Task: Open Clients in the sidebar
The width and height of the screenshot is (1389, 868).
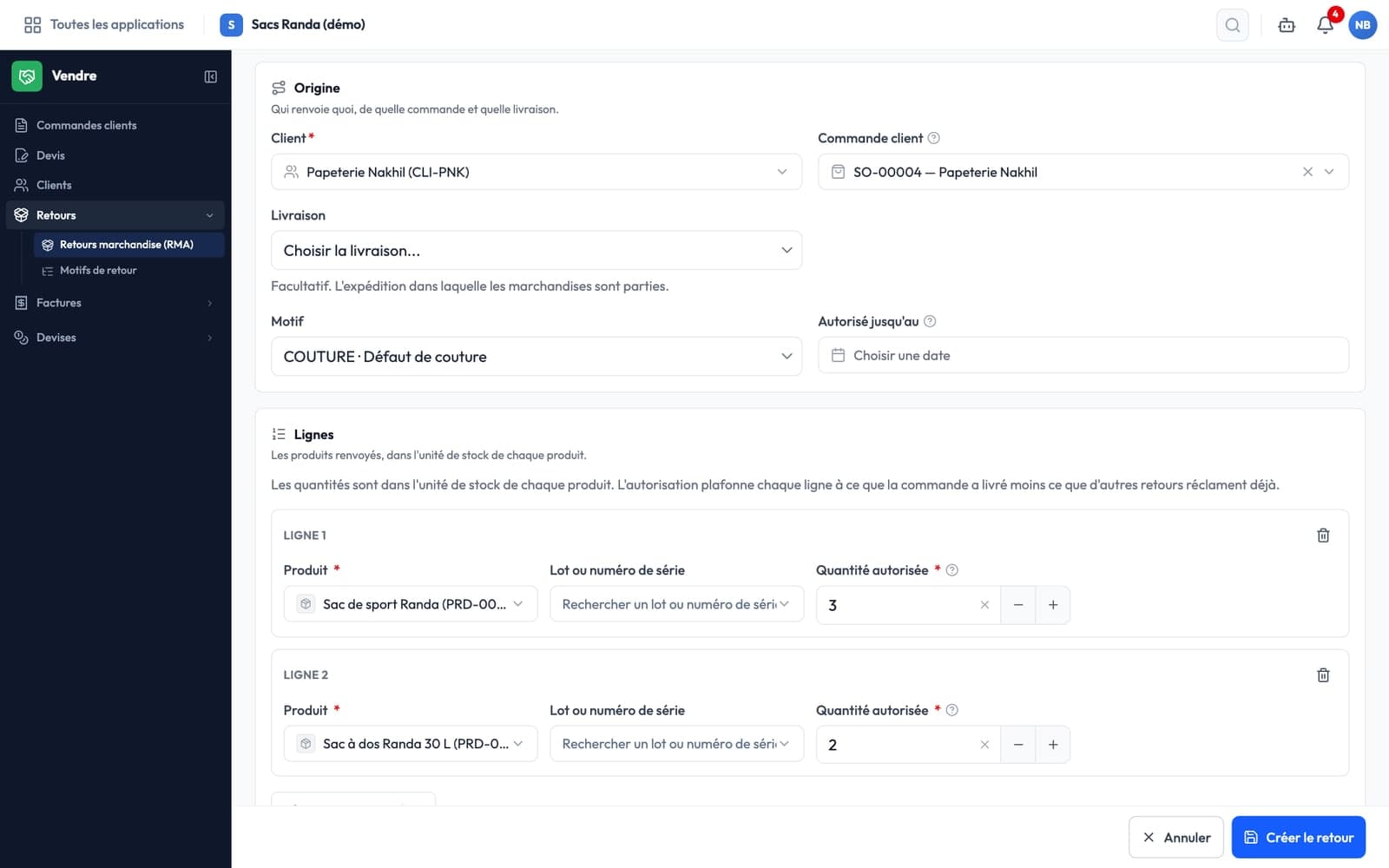Action: (x=115, y=185)
